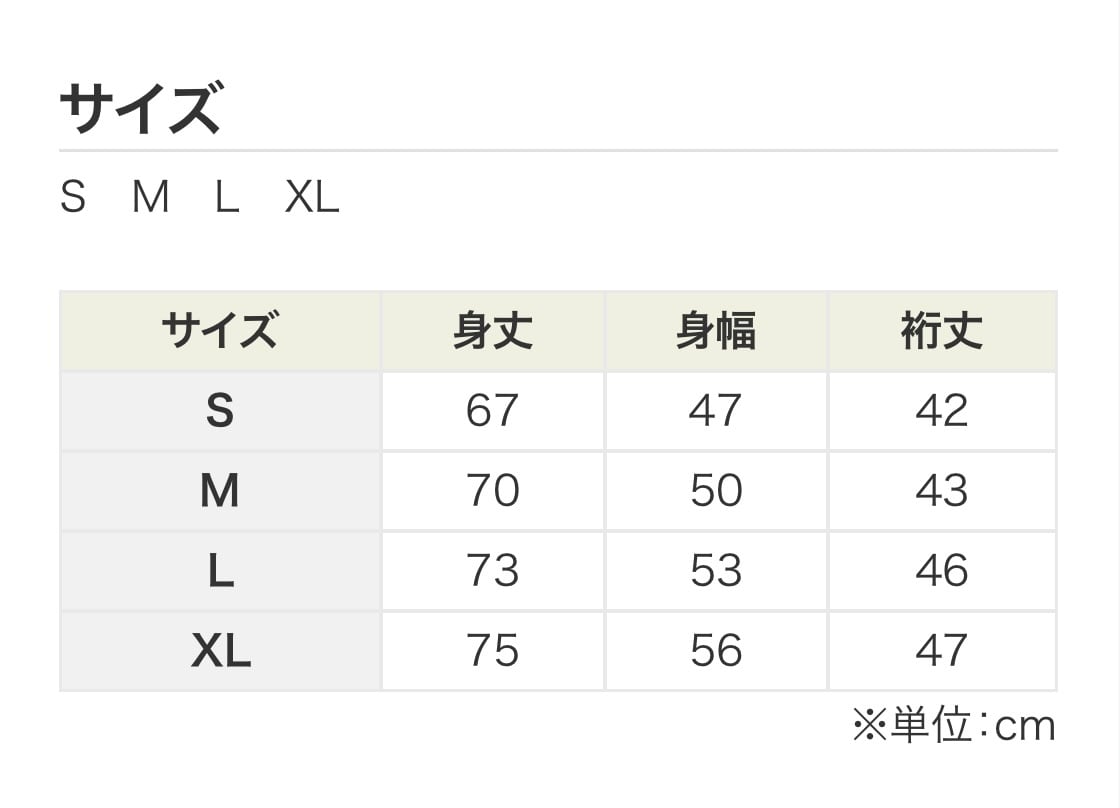The width and height of the screenshot is (1120, 808).
Task: Select the S row label in table
Action: [x=220, y=411]
